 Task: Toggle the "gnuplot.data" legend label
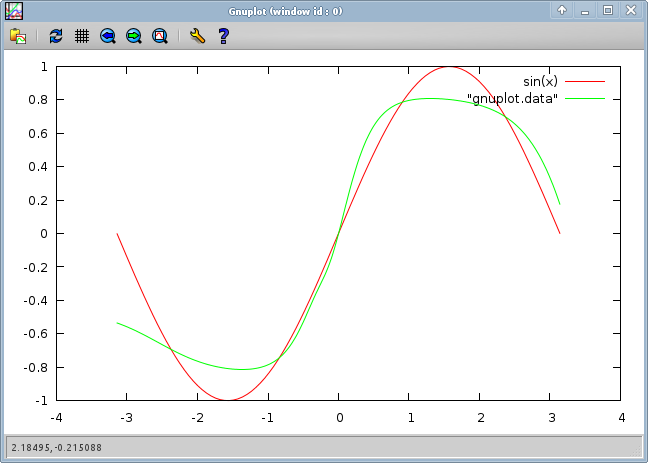point(512,98)
